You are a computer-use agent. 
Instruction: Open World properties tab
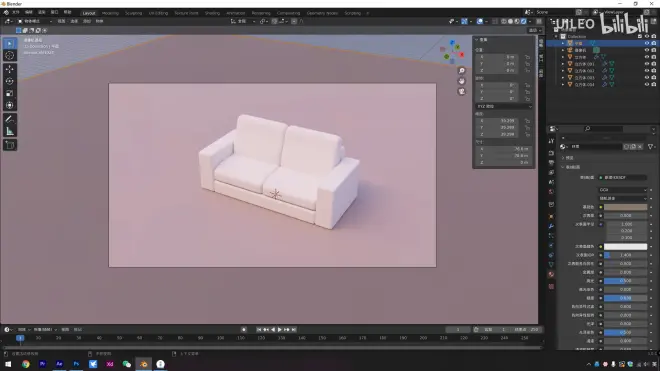551,192
